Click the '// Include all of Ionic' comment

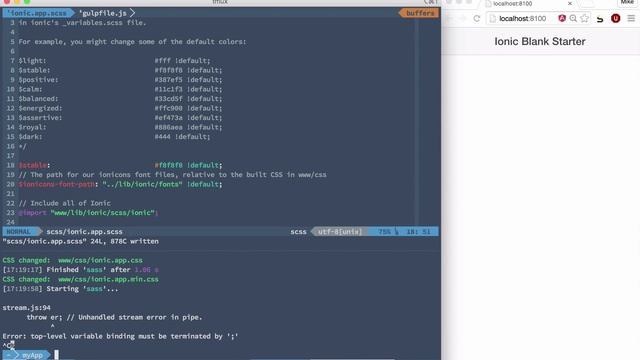[x=64, y=203]
